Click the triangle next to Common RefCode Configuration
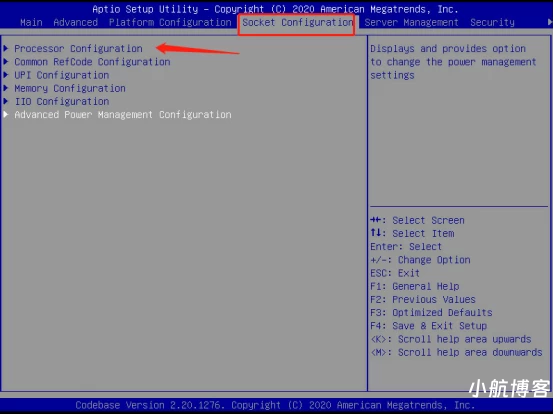 coord(6,61)
